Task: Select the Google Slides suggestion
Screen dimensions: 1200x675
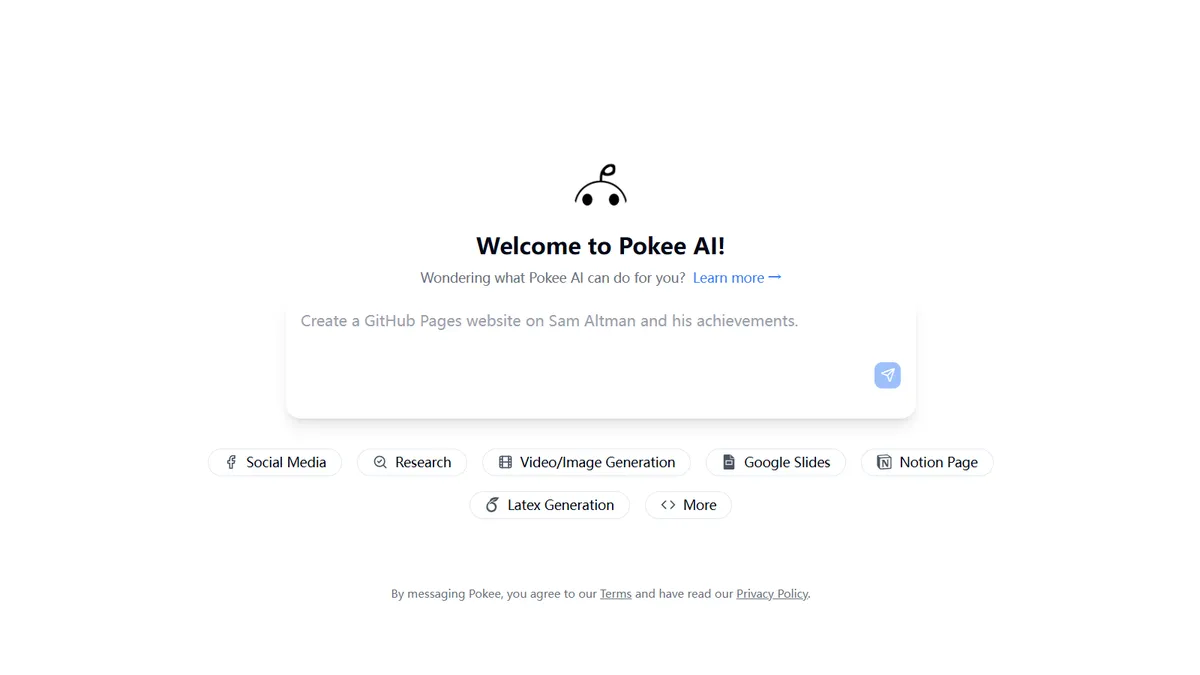Action: [x=786, y=462]
